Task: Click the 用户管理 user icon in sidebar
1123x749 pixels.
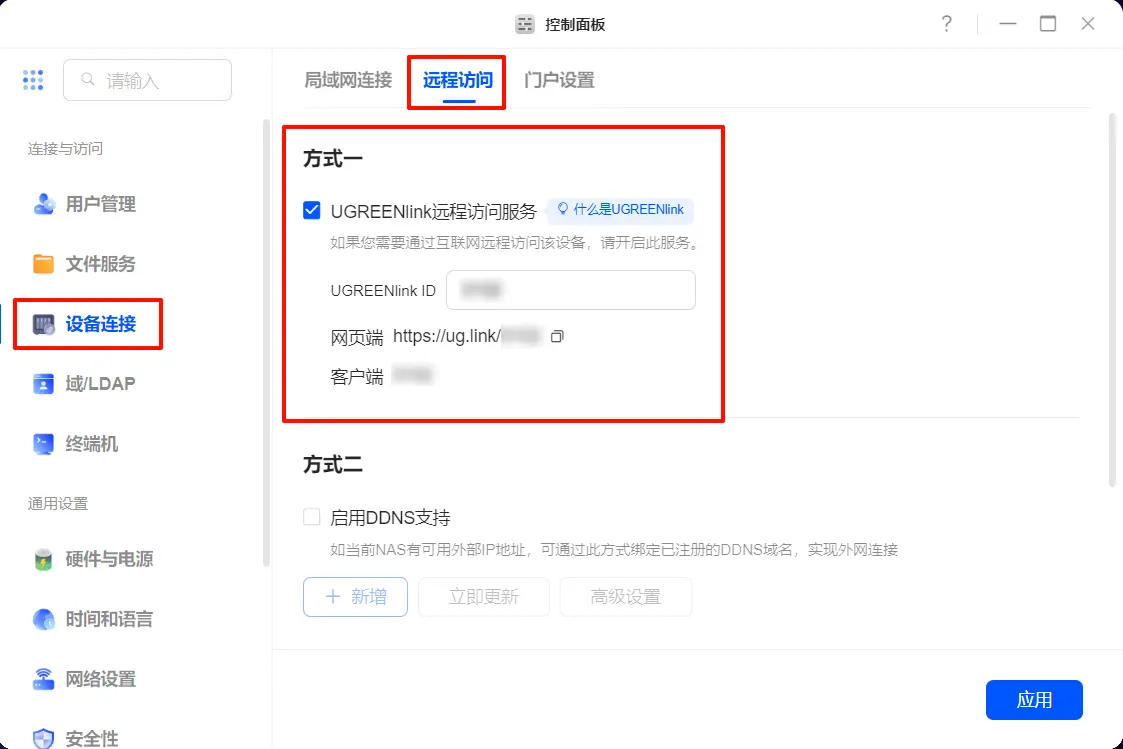Action: pos(44,204)
